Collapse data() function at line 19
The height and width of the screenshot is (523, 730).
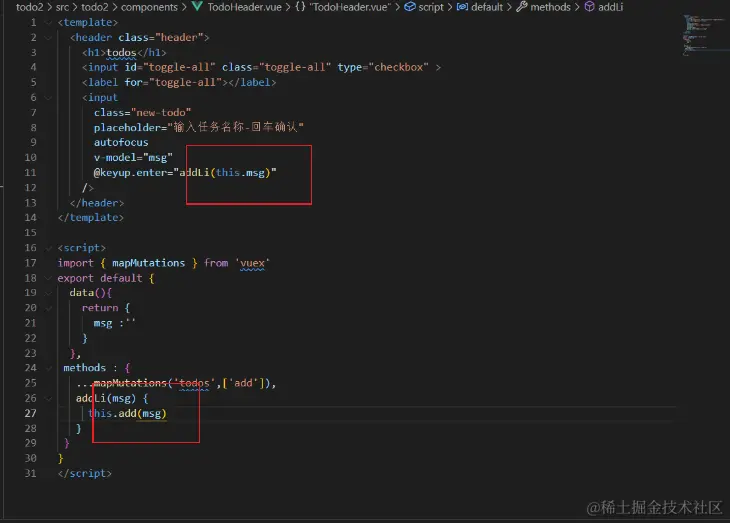tap(48, 293)
